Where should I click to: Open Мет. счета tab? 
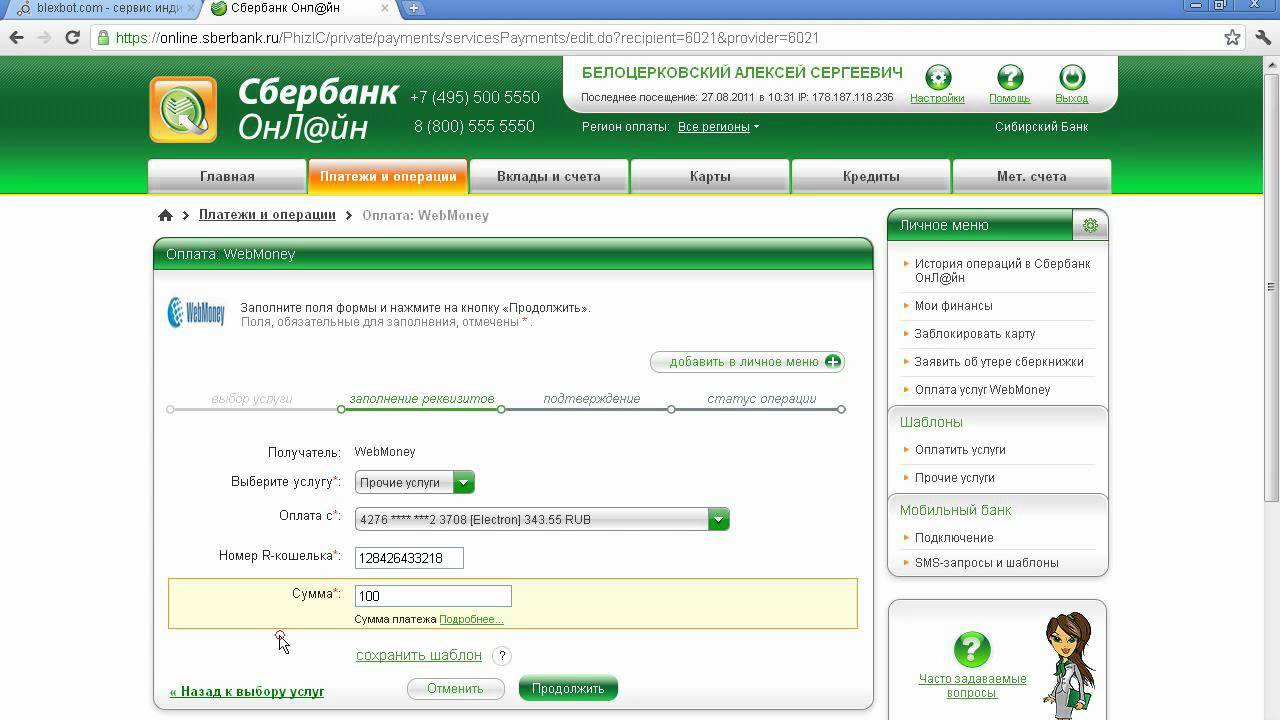[1032, 176]
